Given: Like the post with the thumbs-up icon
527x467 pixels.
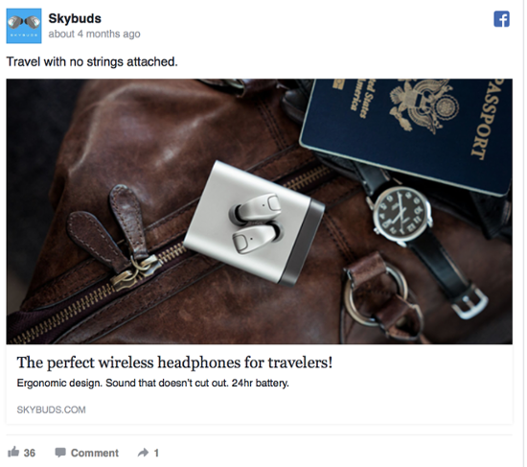Looking at the screenshot, I should click(x=13, y=452).
